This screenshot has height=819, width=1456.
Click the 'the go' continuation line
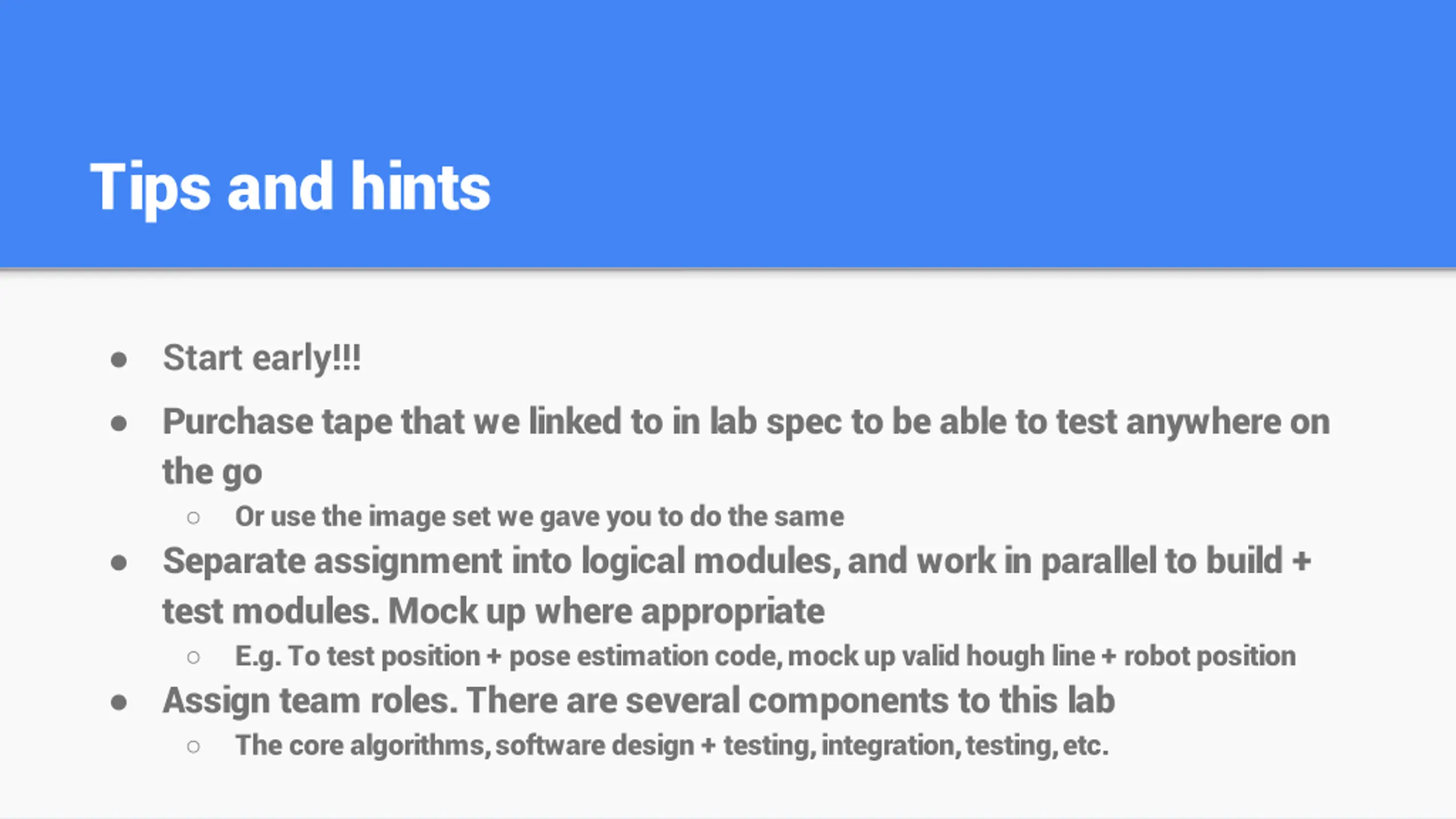[212, 472]
